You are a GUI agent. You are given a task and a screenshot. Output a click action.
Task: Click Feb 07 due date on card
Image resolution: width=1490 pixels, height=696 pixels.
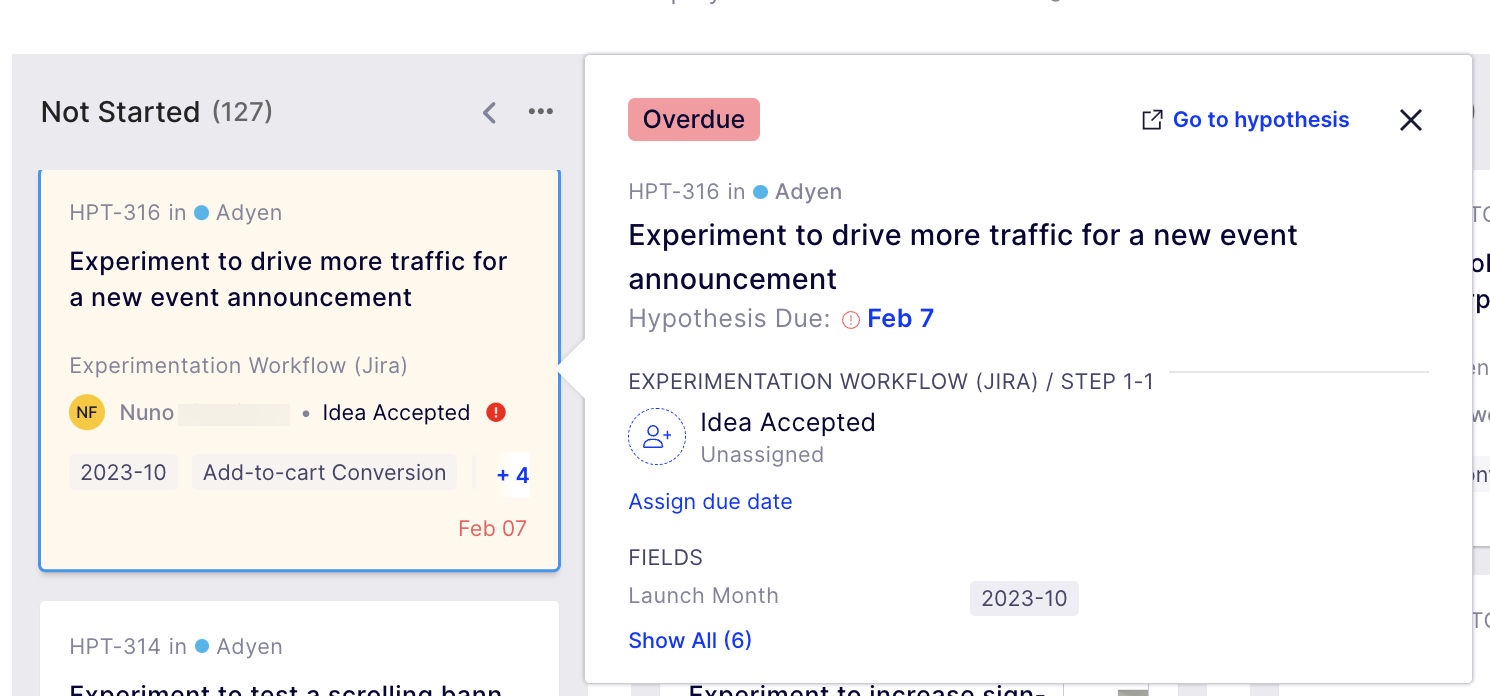(492, 529)
